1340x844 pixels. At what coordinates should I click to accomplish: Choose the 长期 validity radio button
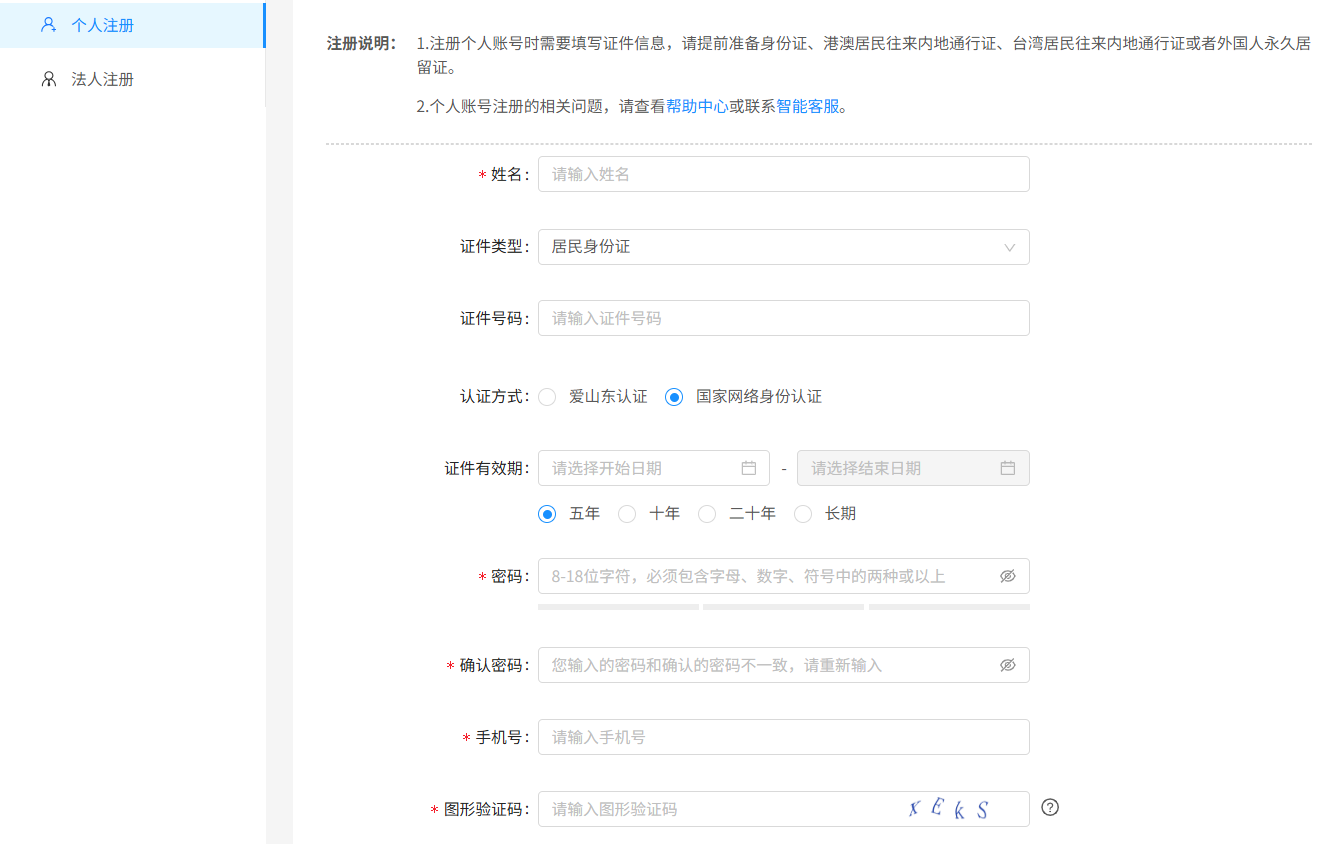coord(803,514)
